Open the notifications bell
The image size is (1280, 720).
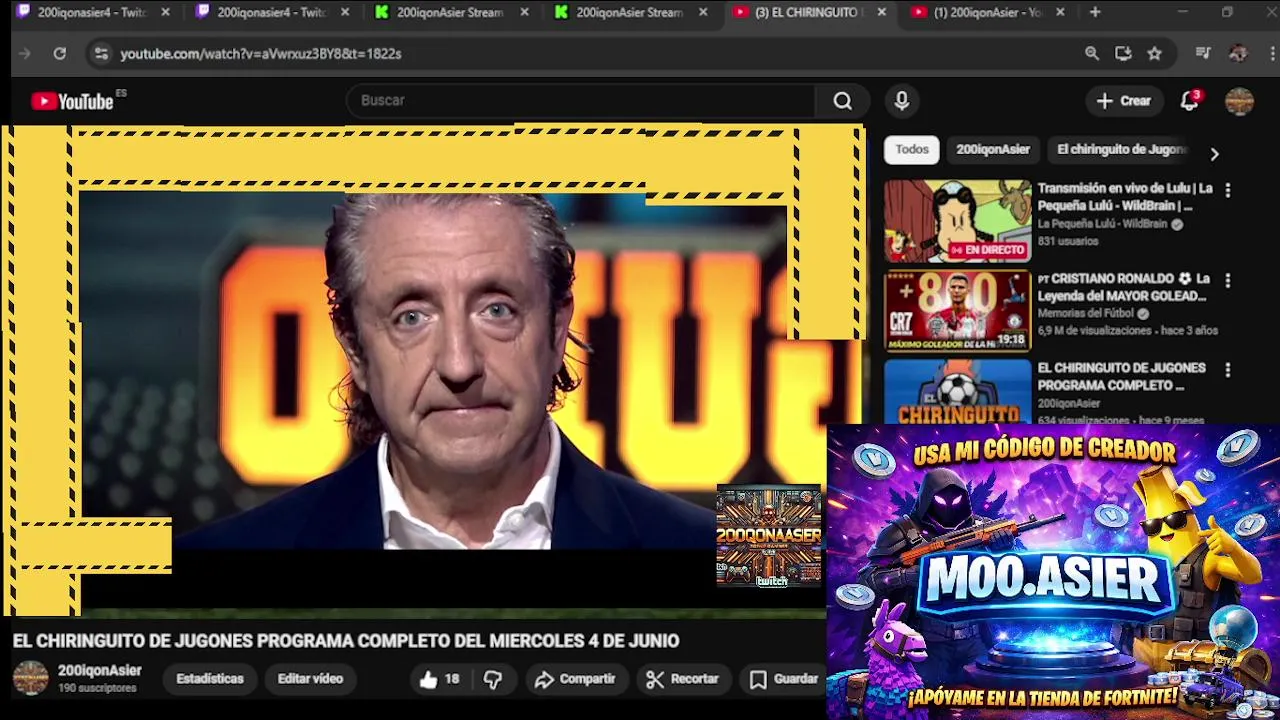tap(1189, 101)
